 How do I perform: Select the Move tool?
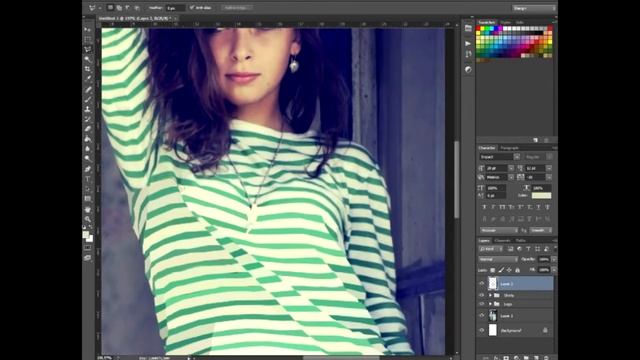tap(88, 30)
